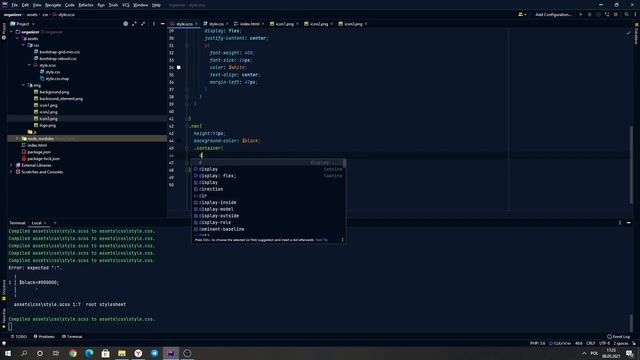Image resolution: width=640 pixels, height=360 pixels.
Task: Open the user account icon dropdown
Action: tap(522, 15)
